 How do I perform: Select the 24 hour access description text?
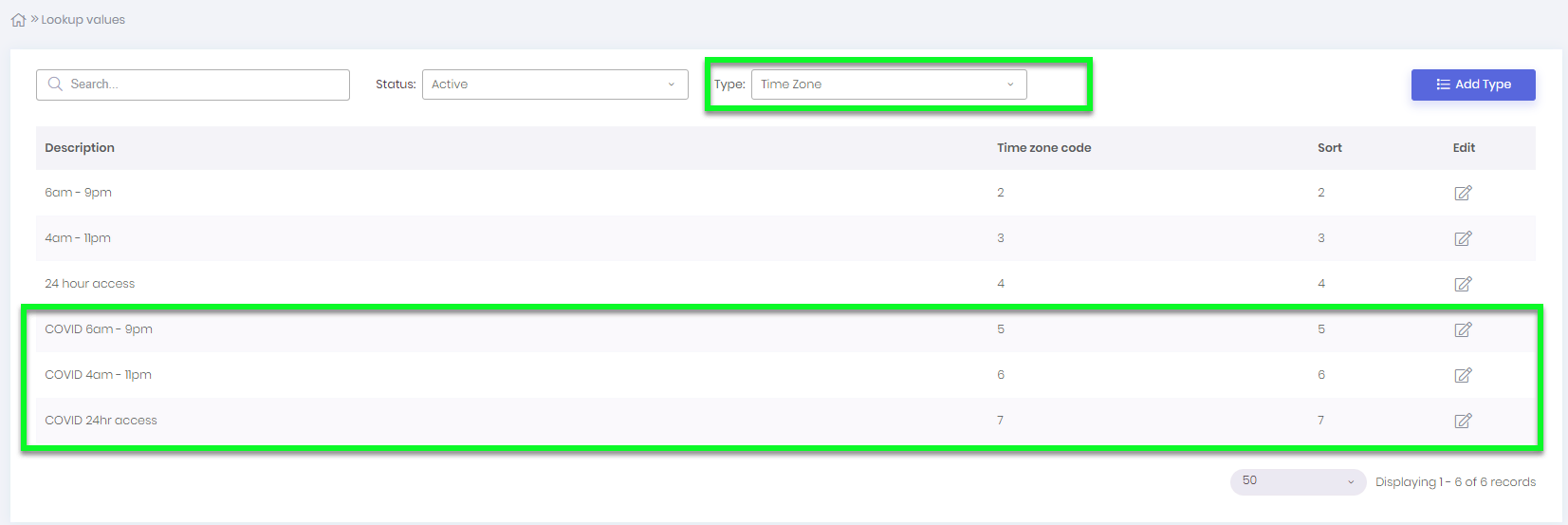[90, 284]
